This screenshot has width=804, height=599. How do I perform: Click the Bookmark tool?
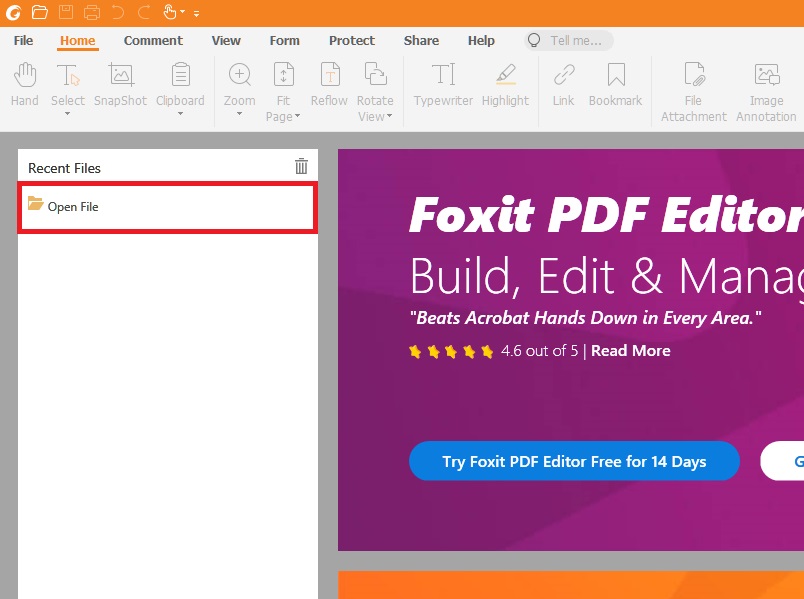[x=615, y=85]
